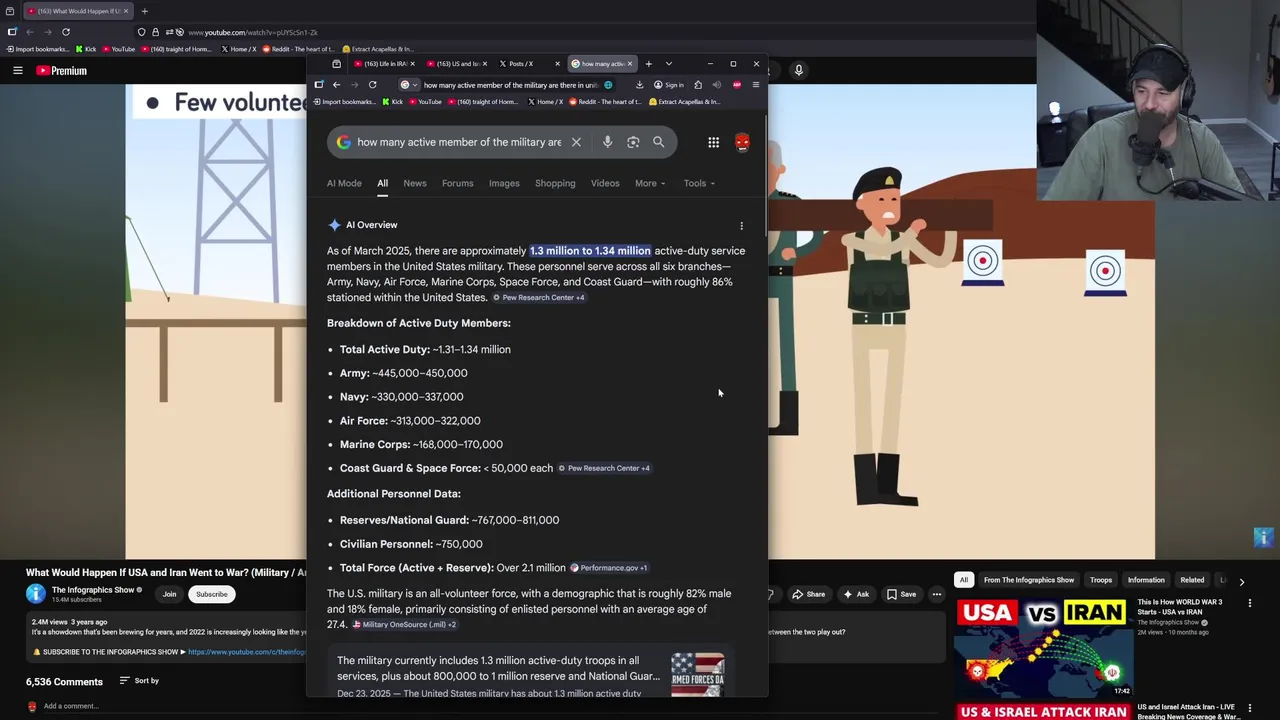The width and height of the screenshot is (1280, 720).
Task: Open the downloads icon in the front browser
Action: [639, 85]
